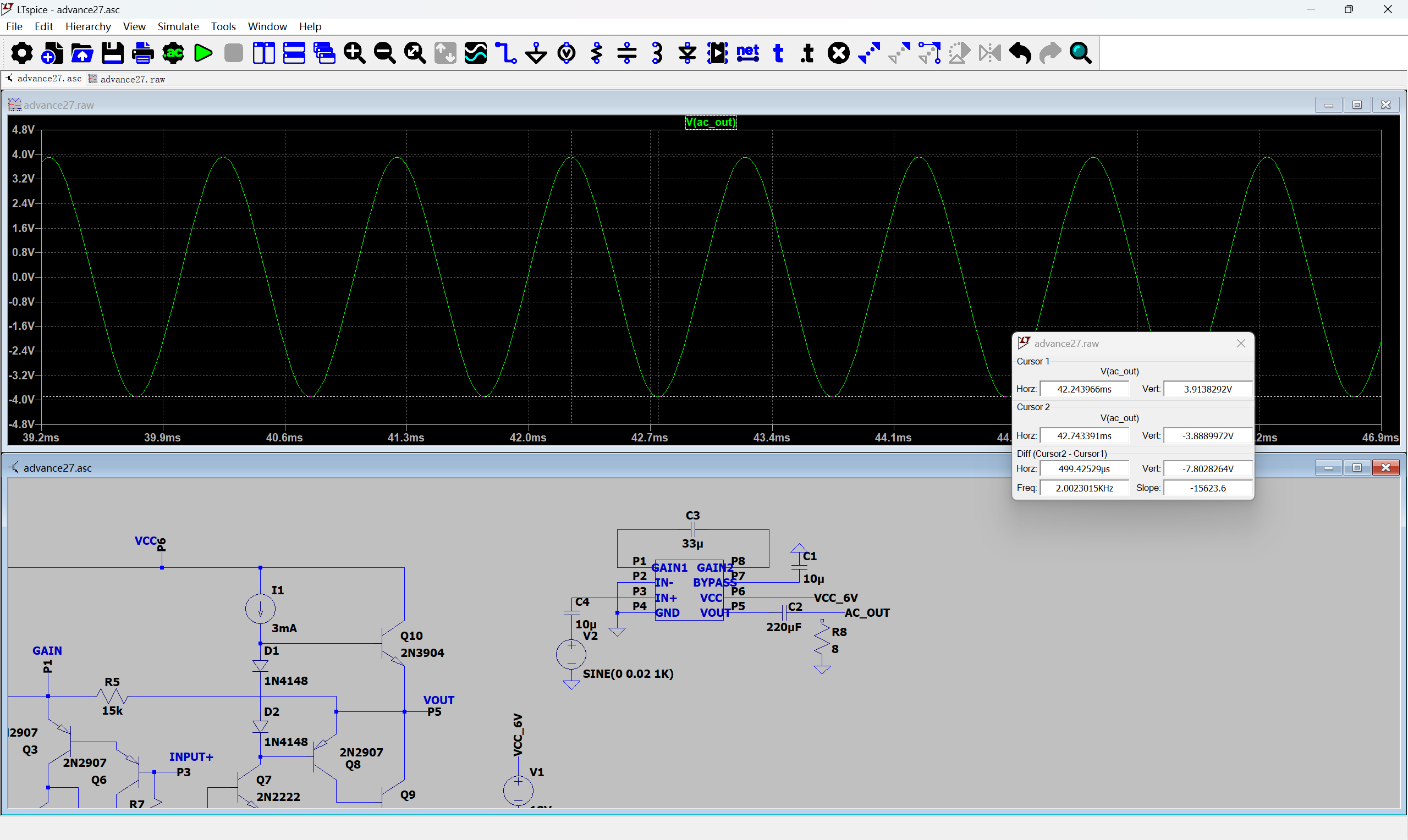Click the 15k value of resistor R5
The height and width of the screenshot is (840, 1408).
(x=112, y=710)
